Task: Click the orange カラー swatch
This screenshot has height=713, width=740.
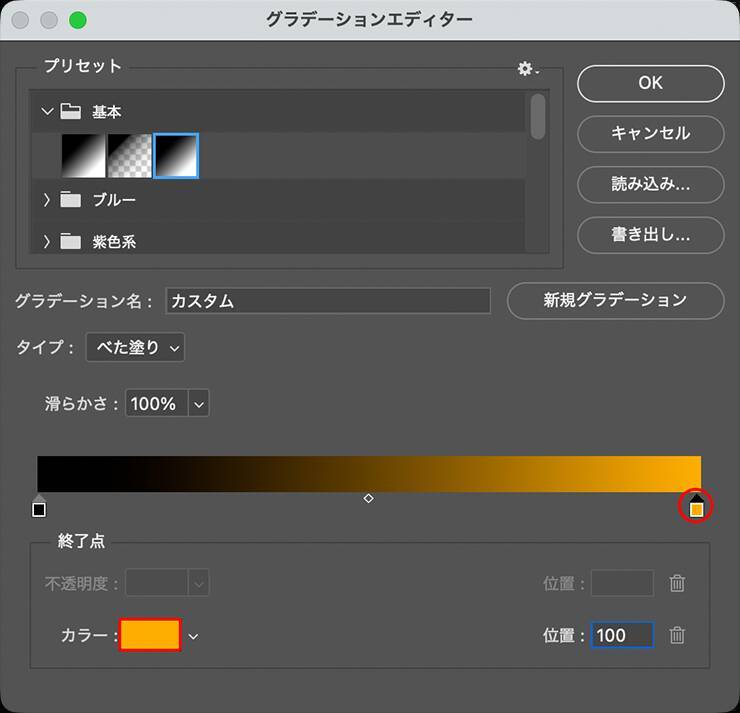Action: point(150,635)
